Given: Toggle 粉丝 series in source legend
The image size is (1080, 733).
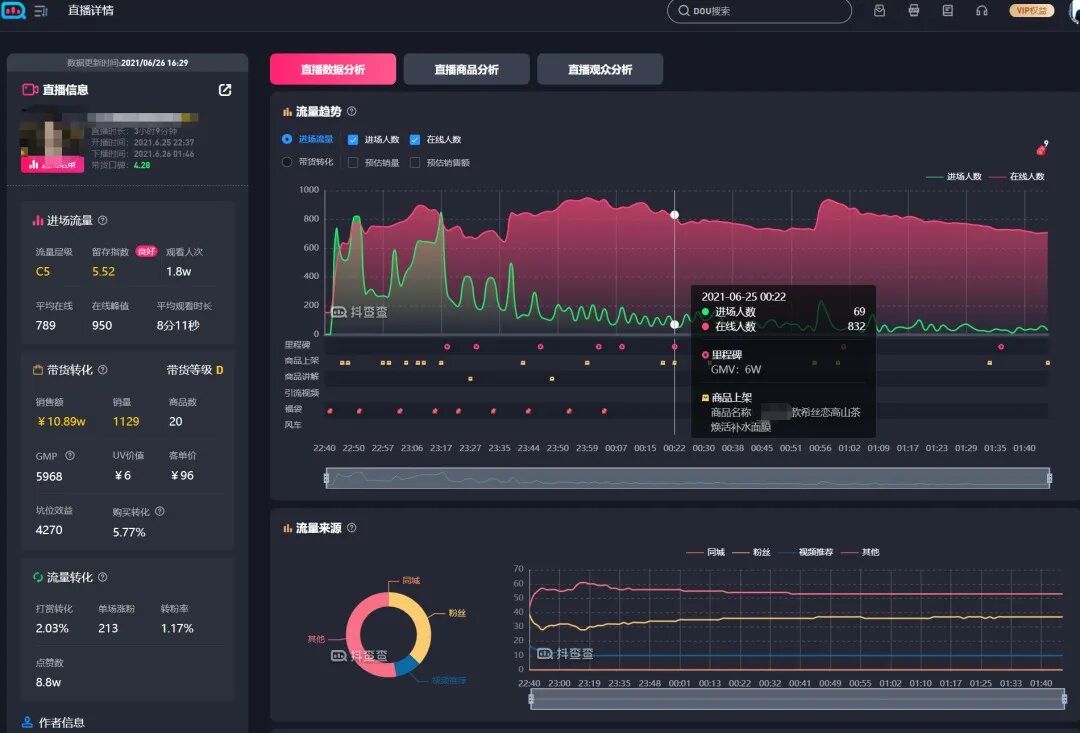Looking at the screenshot, I should (751, 552).
